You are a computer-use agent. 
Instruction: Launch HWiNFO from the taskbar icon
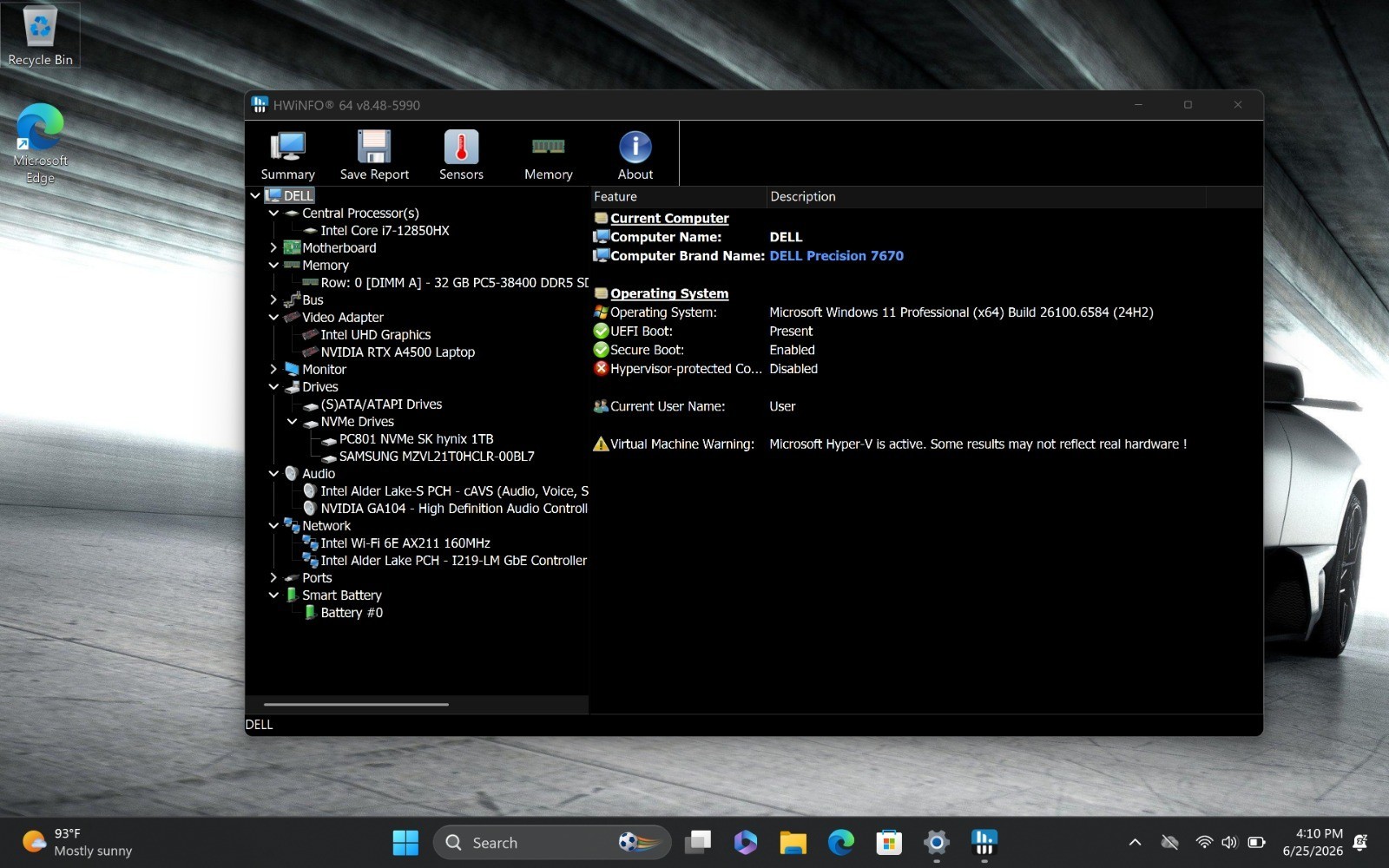984,842
